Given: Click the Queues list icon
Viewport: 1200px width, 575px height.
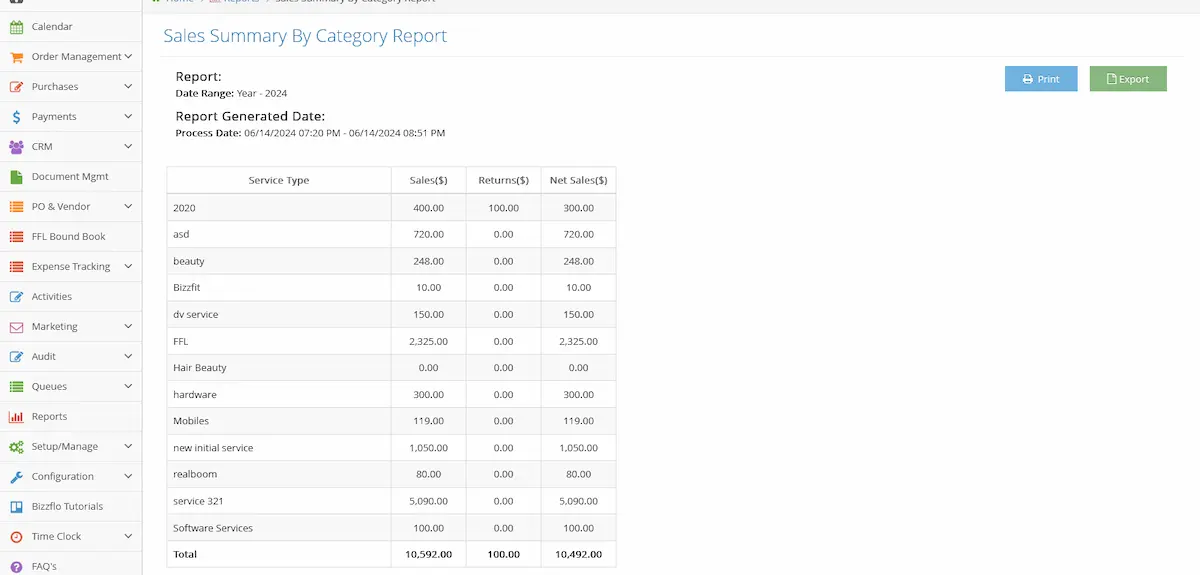Looking at the screenshot, I should pyautogui.click(x=16, y=387).
